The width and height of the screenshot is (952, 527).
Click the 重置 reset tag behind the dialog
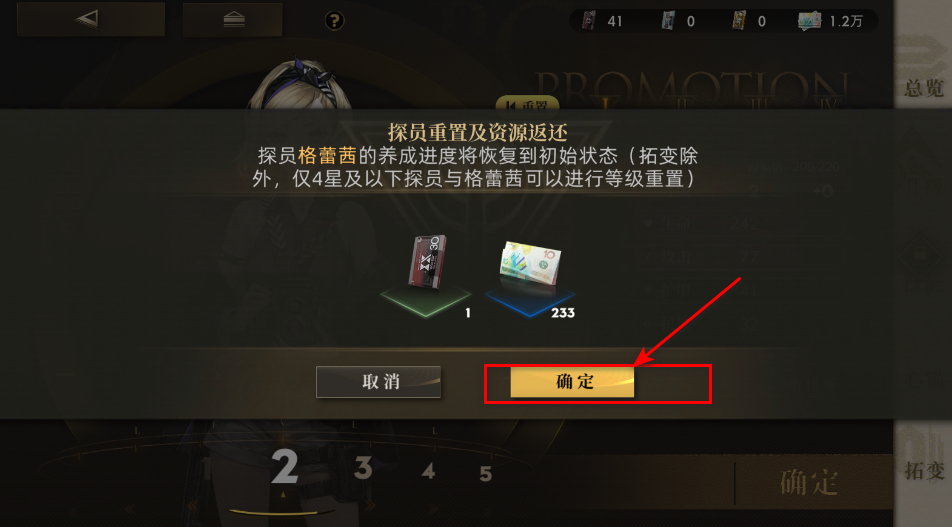coord(527,104)
